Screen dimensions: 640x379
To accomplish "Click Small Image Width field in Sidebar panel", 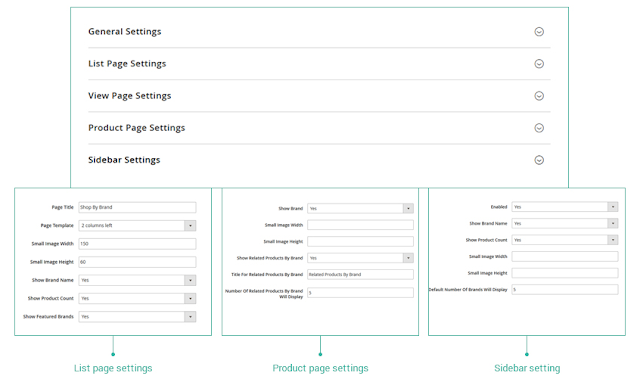I will coord(565,257).
